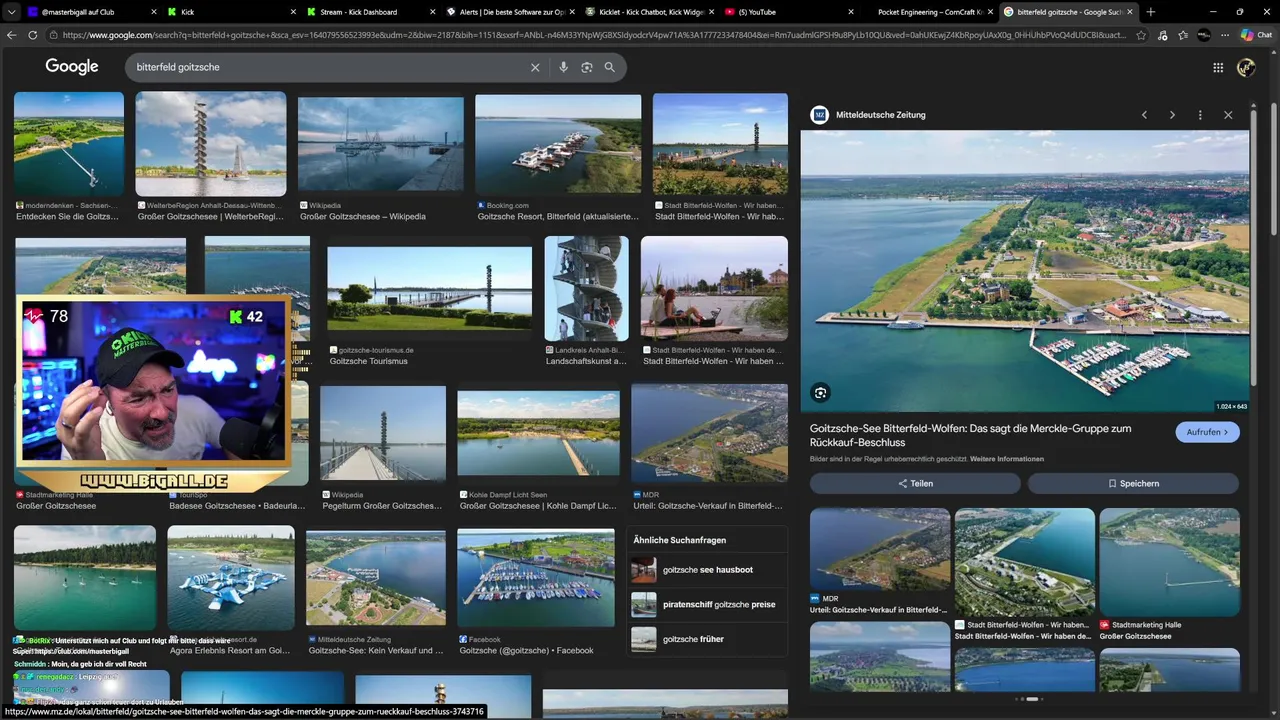The height and width of the screenshot is (720, 1280).
Task: Show next image in the preview panel
Action: (x=1172, y=115)
